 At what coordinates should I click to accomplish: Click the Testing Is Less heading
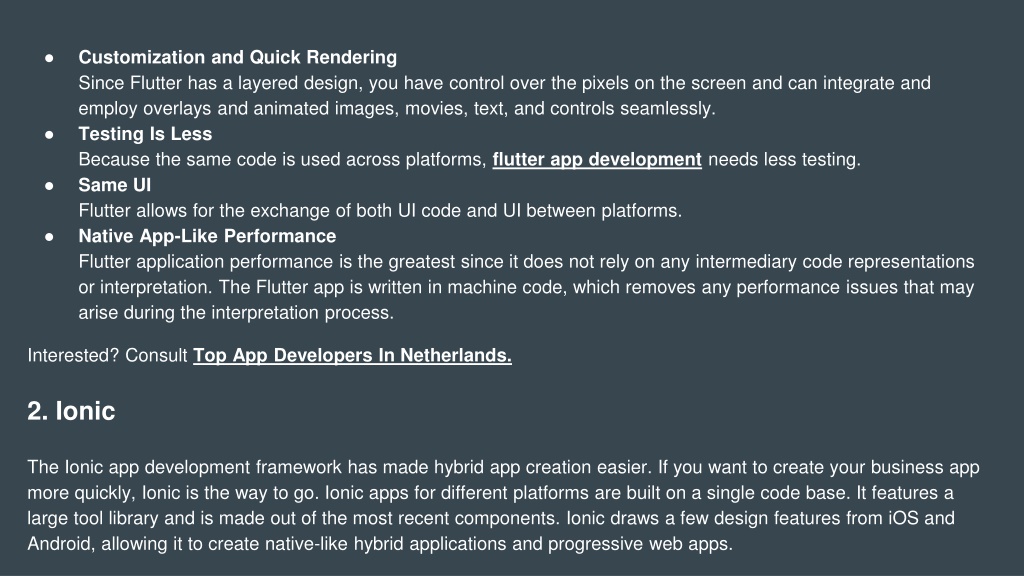(145, 134)
